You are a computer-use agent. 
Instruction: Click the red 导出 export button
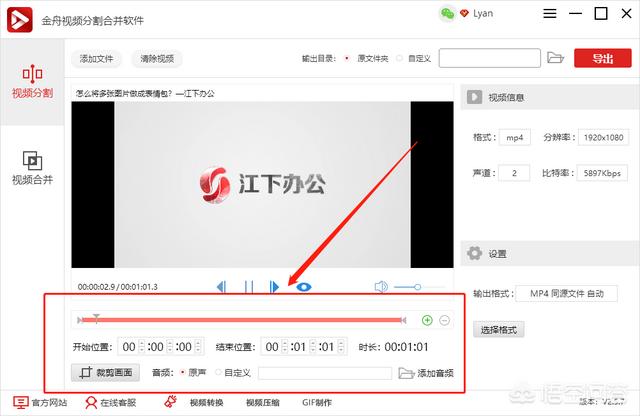click(x=602, y=58)
